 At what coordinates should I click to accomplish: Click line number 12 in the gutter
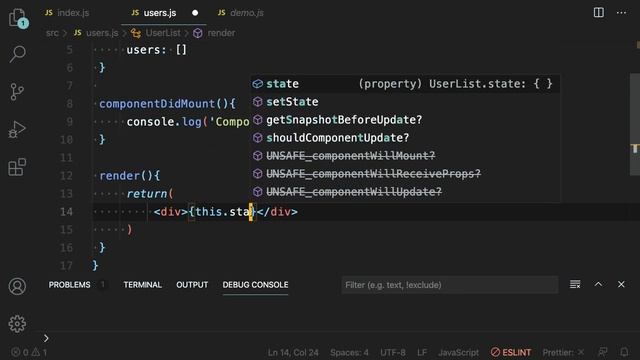tap(66, 176)
